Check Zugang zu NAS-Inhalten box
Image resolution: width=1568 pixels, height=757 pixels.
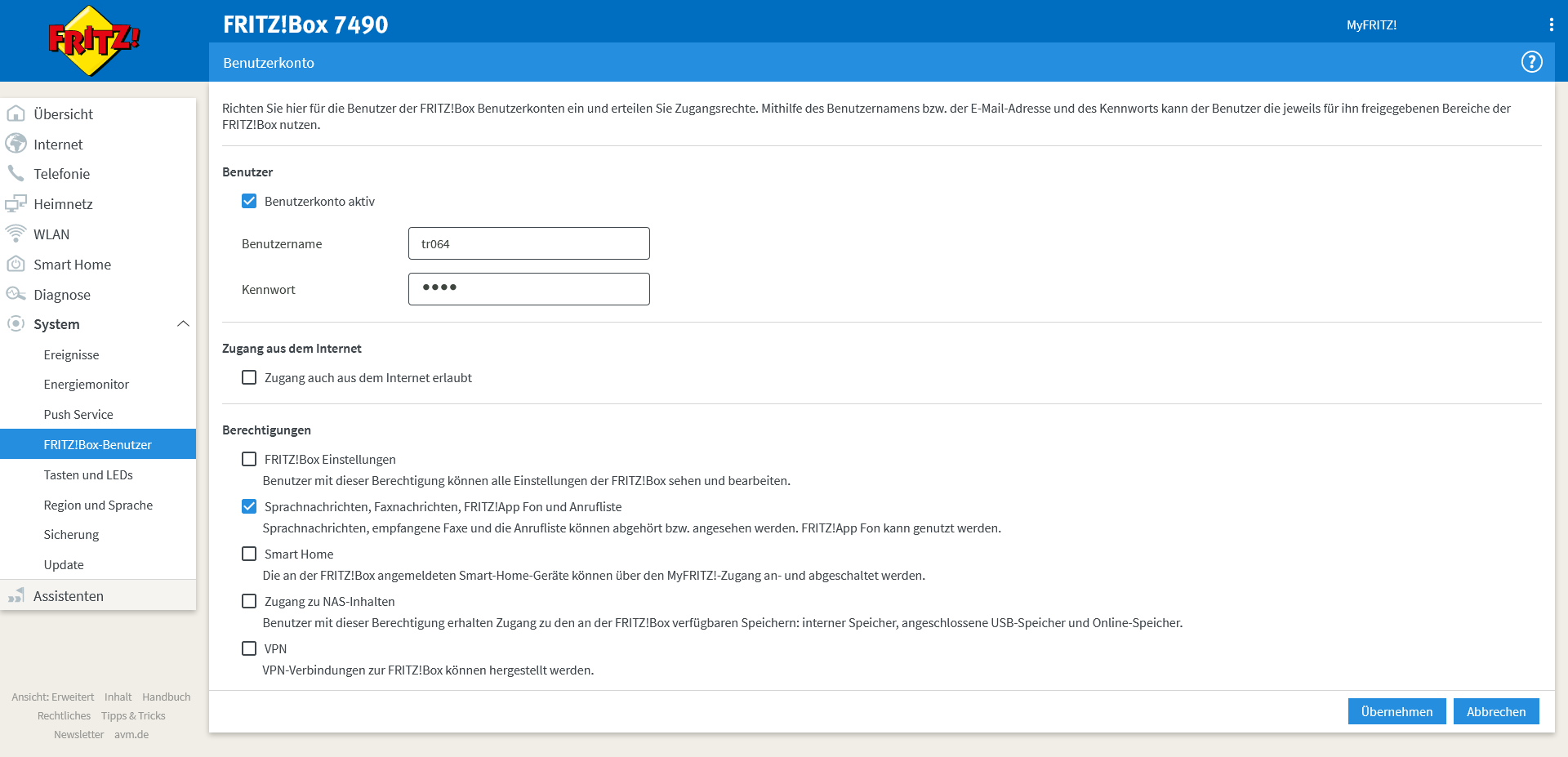249,601
